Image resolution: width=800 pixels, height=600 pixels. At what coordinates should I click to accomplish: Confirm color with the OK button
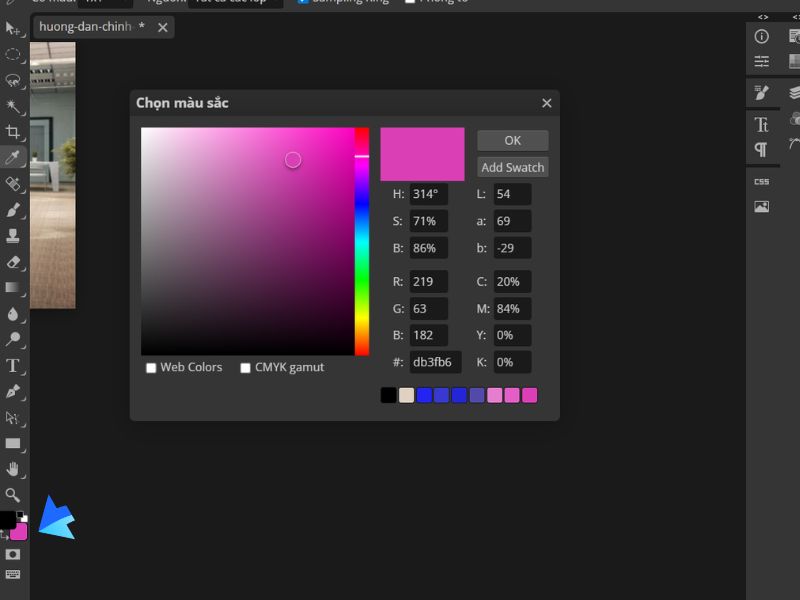[x=513, y=140]
